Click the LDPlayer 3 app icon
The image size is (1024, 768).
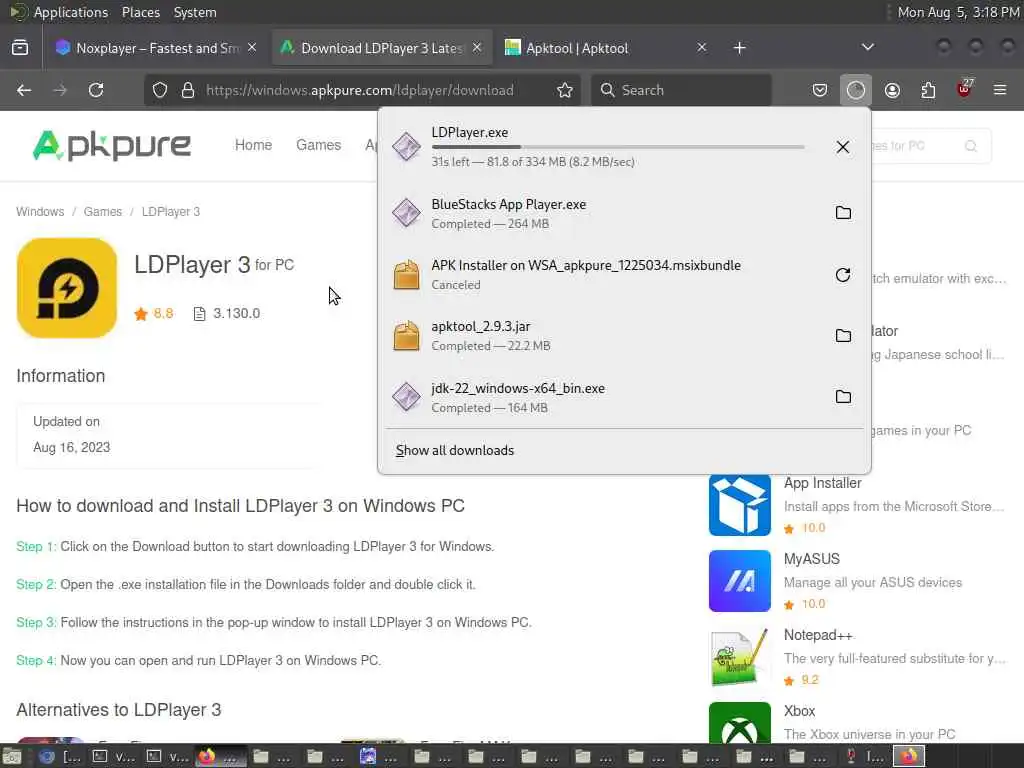click(x=67, y=288)
